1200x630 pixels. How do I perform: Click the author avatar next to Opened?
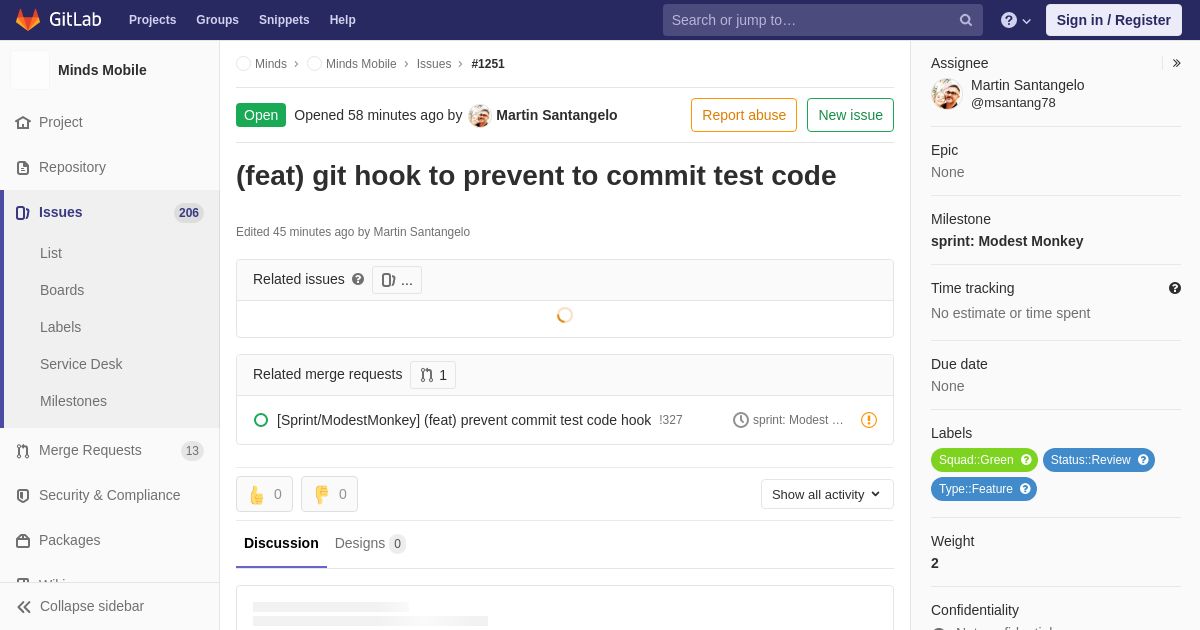(480, 115)
